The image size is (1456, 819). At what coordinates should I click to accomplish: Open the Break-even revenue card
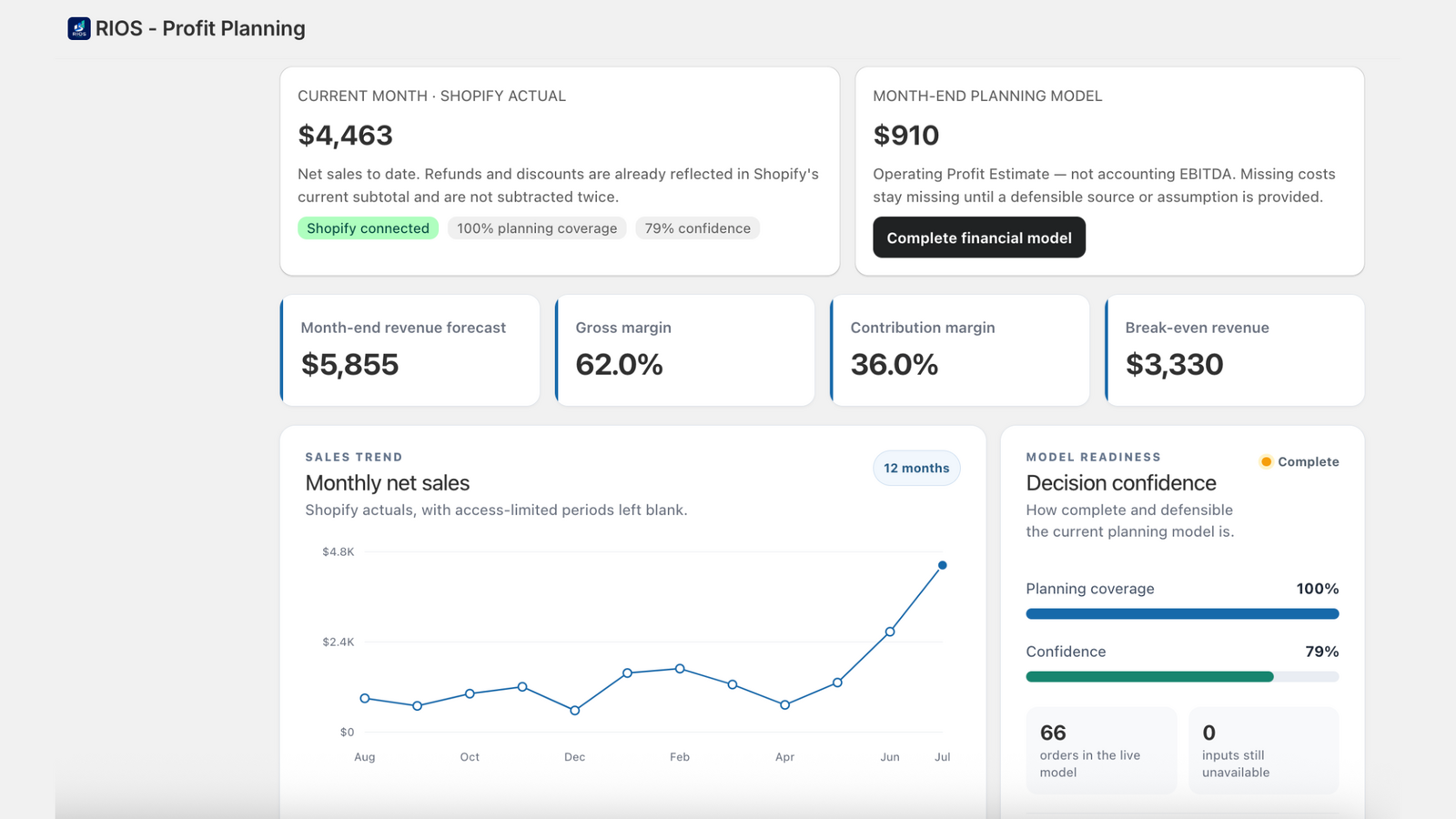tap(1234, 350)
